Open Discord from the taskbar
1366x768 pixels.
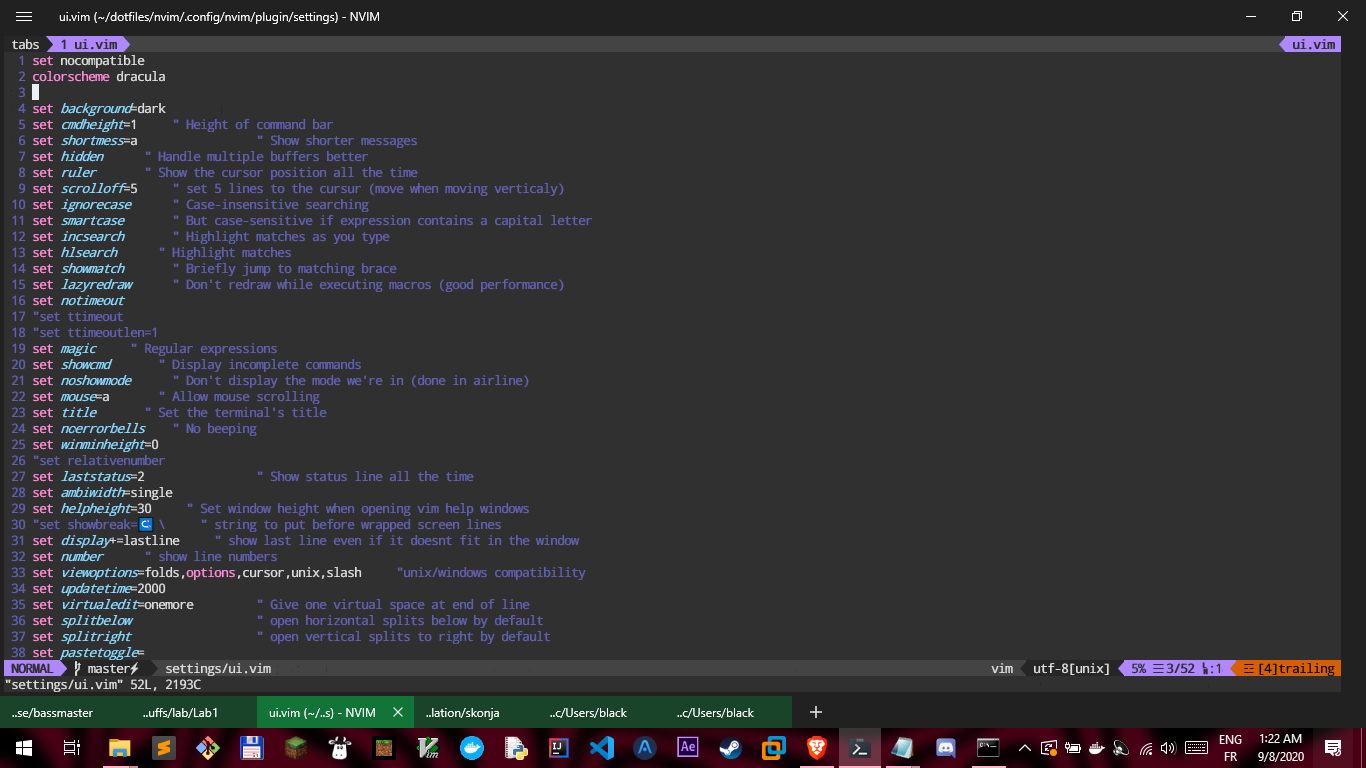coord(944,747)
